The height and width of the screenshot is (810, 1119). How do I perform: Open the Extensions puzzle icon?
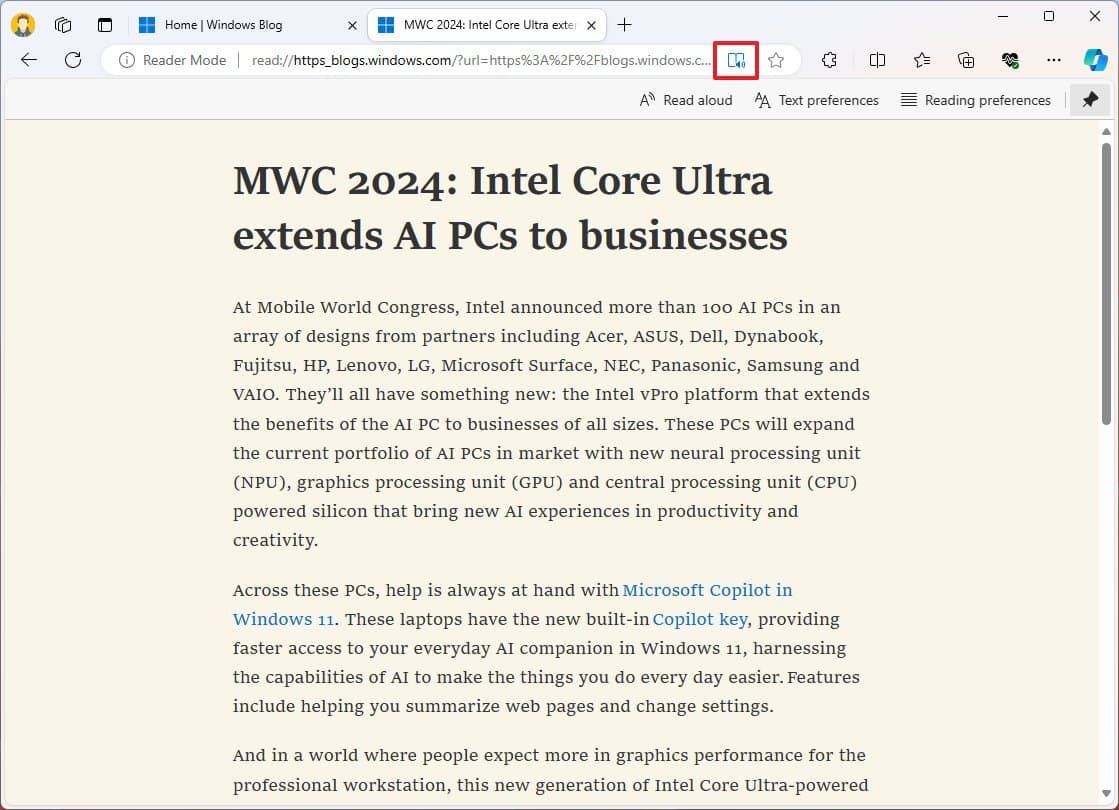tap(829, 60)
